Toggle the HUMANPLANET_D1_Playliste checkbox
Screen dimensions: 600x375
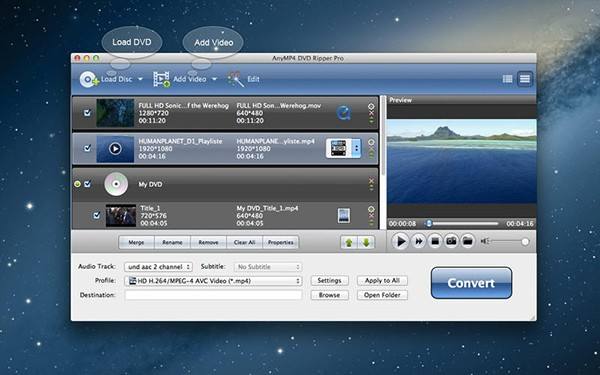[x=88, y=148]
